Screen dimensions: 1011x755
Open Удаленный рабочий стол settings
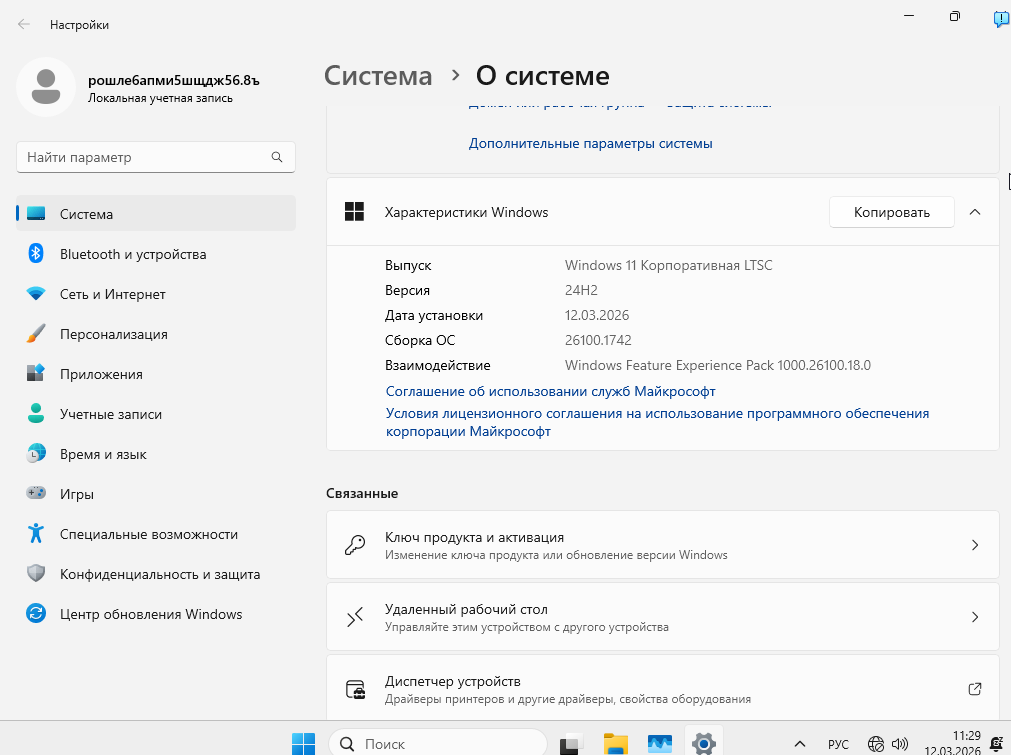tap(662, 617)
